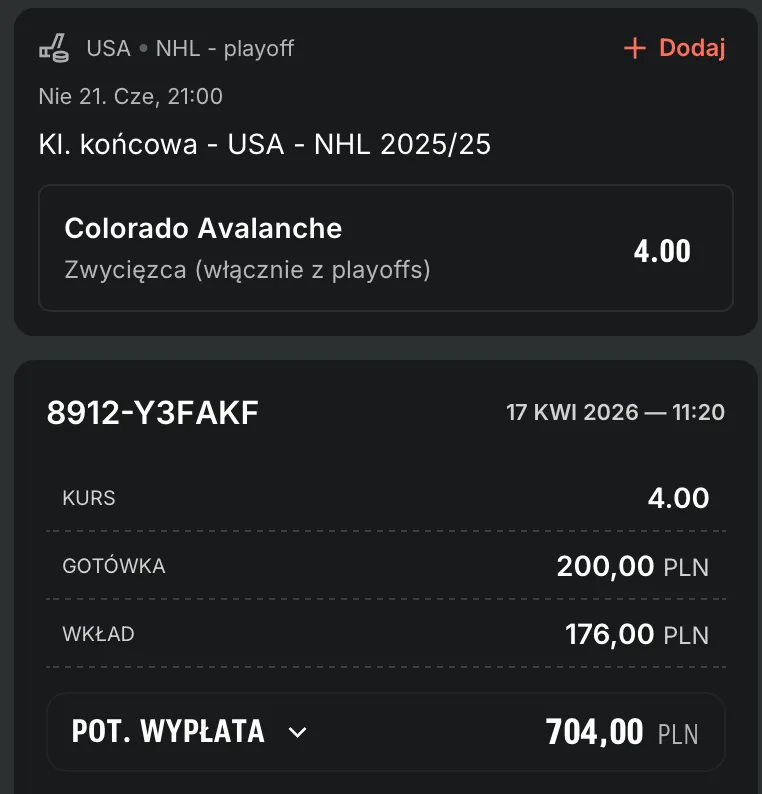Click the KURS row label

pos(89,498)
